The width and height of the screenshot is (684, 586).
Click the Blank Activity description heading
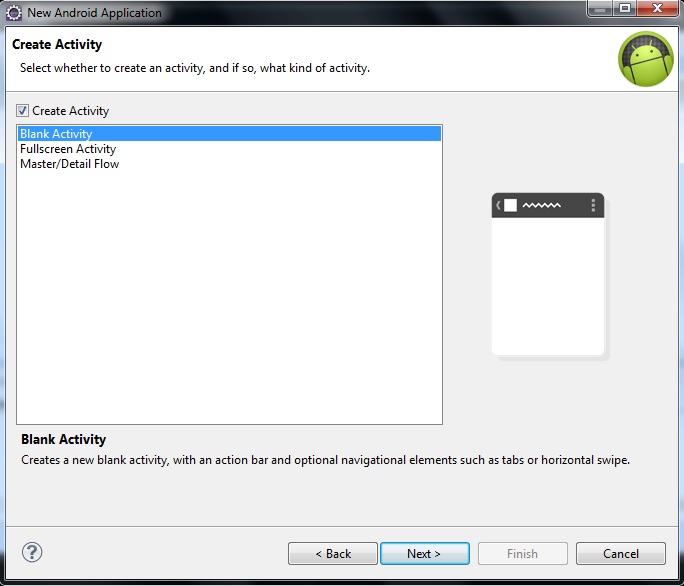64,439
